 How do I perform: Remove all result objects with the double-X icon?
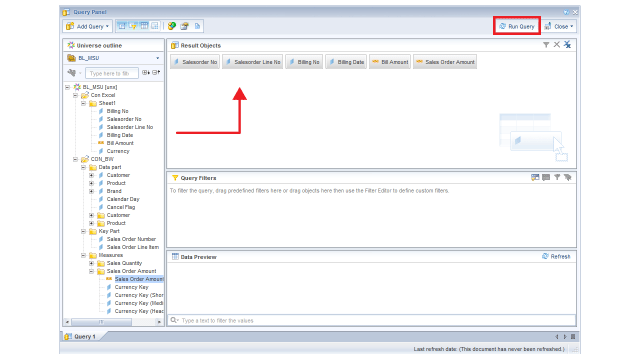pyautogui.click(x=567, y=45)
